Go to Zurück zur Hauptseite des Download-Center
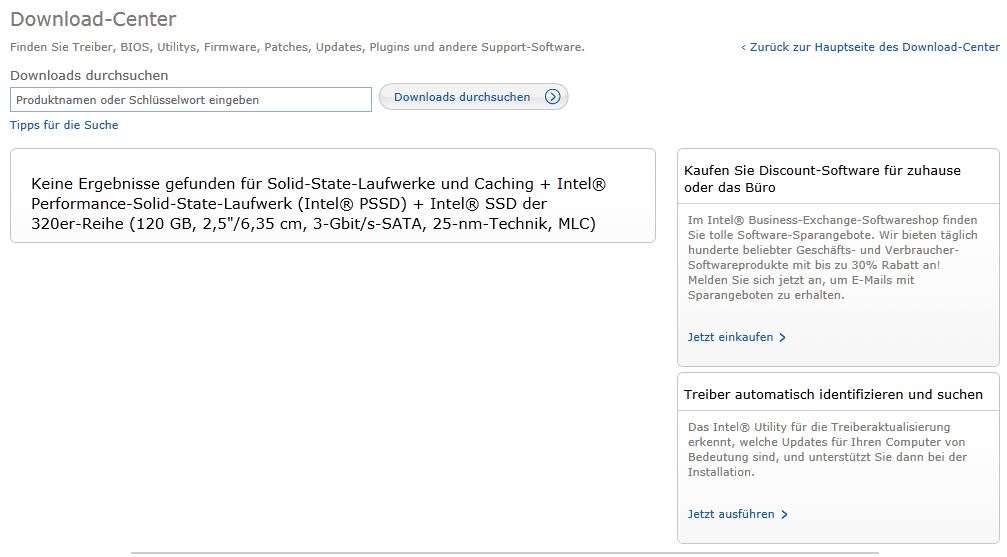 tap(874, 47)
